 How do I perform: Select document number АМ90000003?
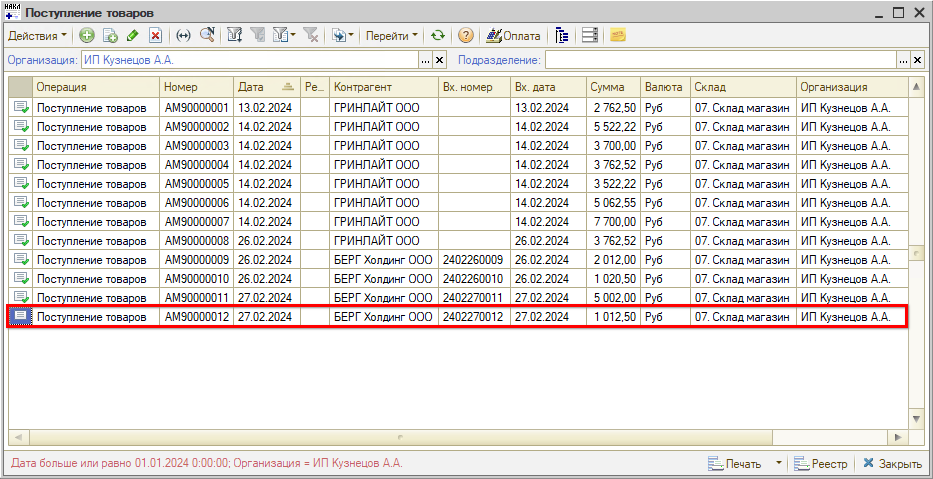tap(196, 146)
